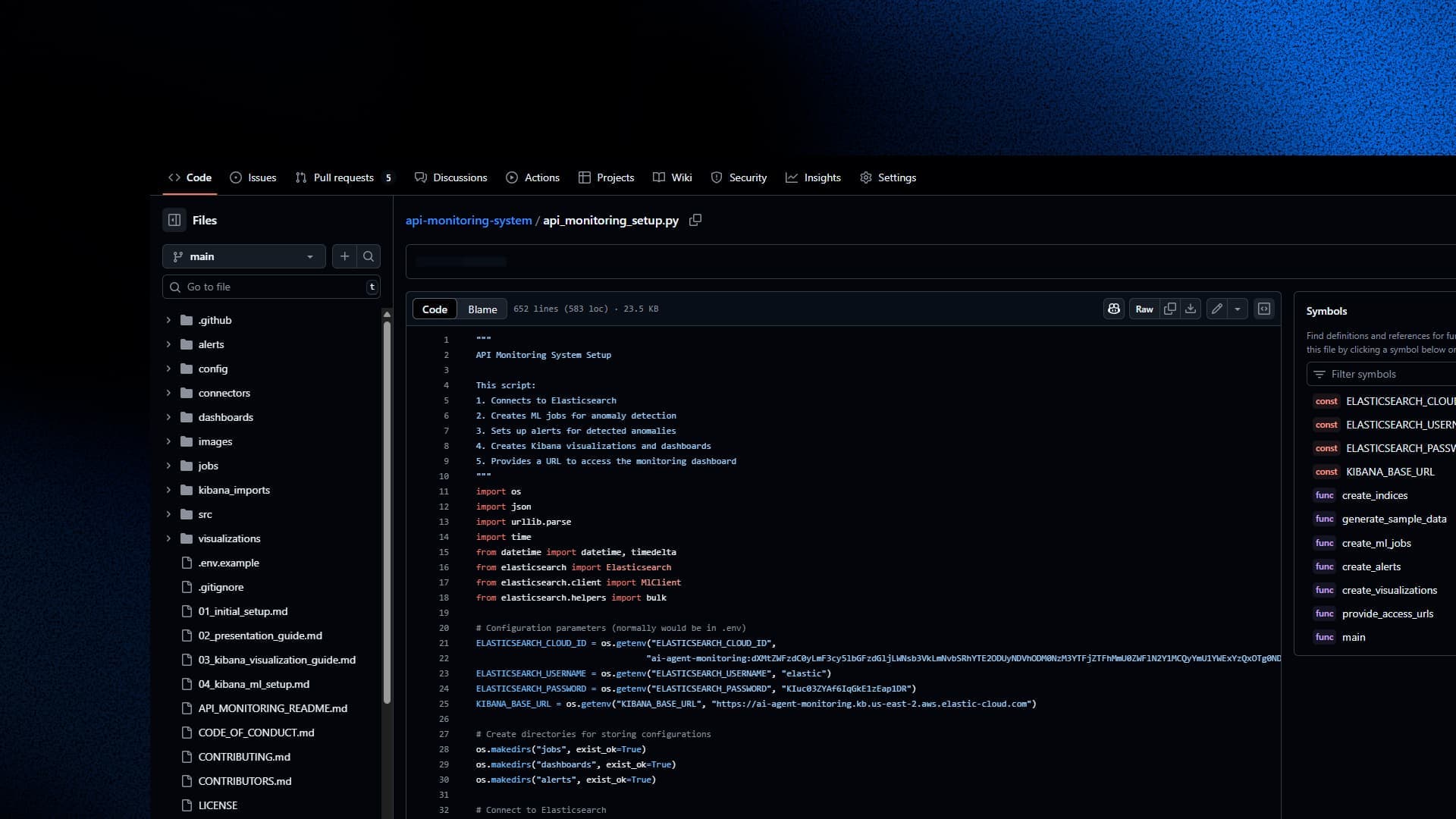The width and height of the screenshot is (1456, 819).
Task: Open the symbols panel code icon
Action: (x=1264, y=309)
